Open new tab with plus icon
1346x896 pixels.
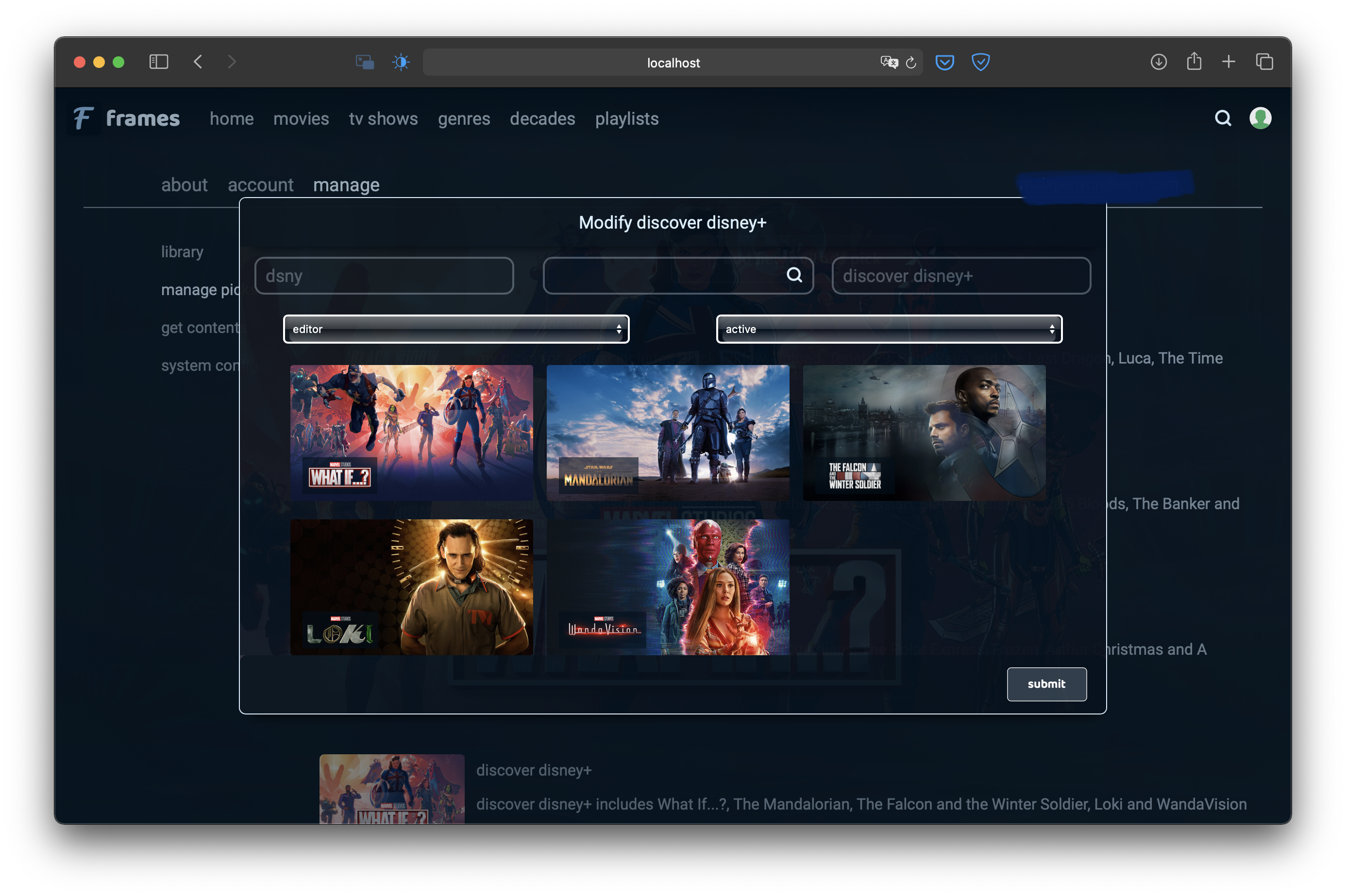click(1228, 62)
